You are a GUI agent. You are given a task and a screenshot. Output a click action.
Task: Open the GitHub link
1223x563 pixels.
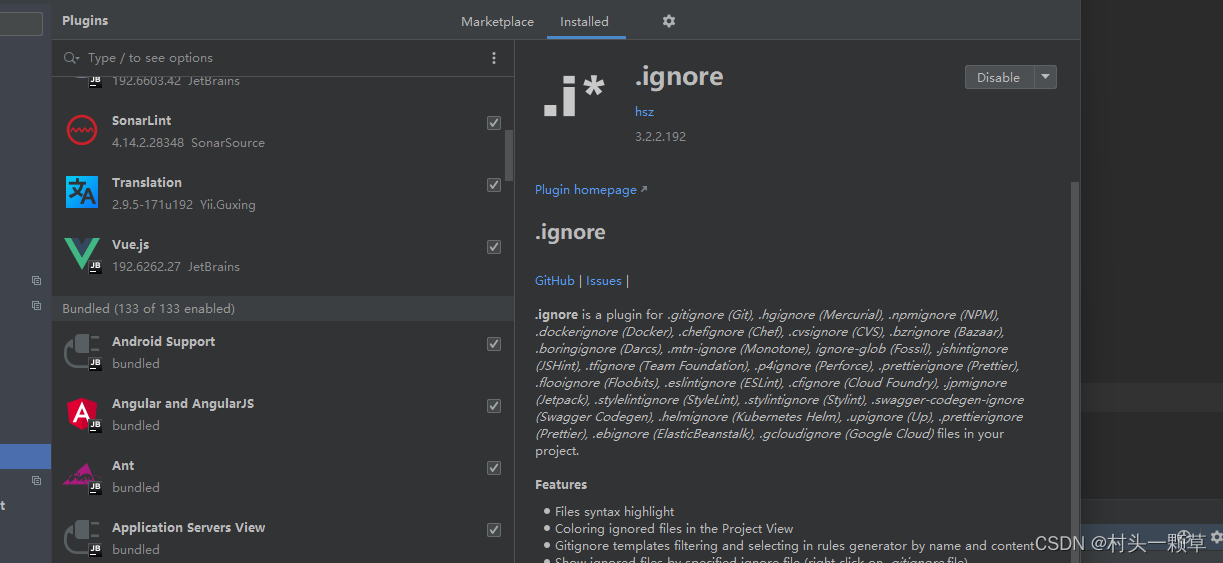[555, 281]
